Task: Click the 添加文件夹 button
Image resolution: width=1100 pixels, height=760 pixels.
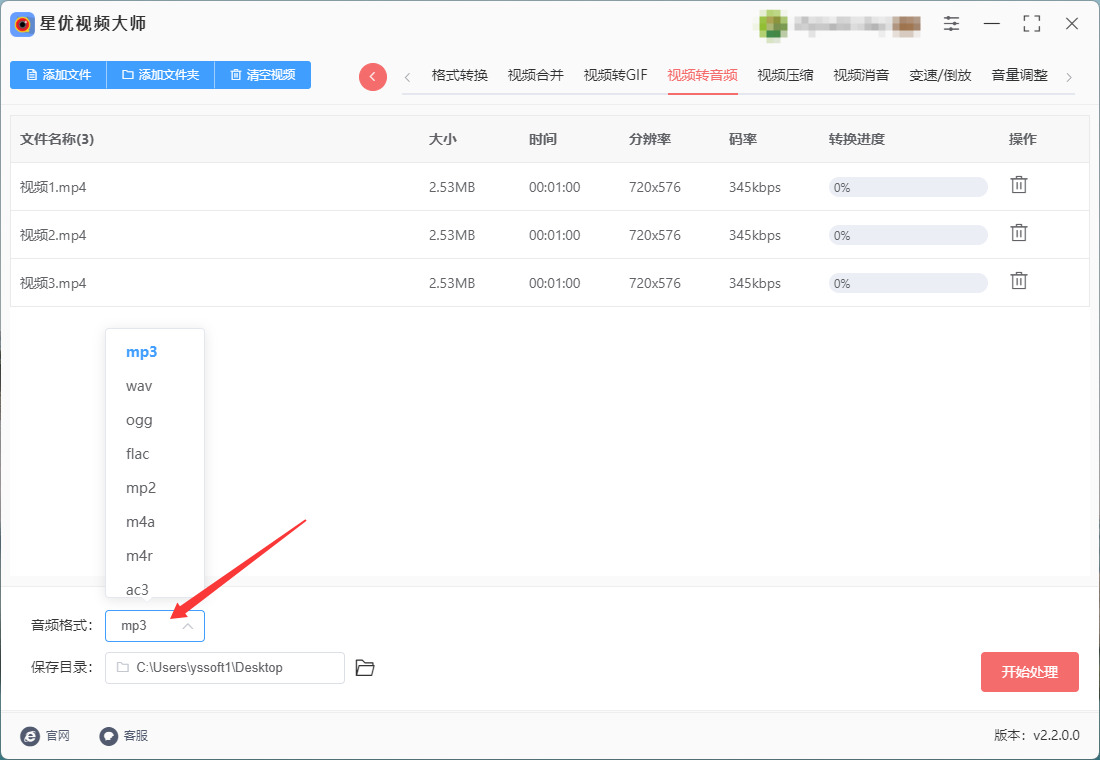Action: tap(160, 75)
